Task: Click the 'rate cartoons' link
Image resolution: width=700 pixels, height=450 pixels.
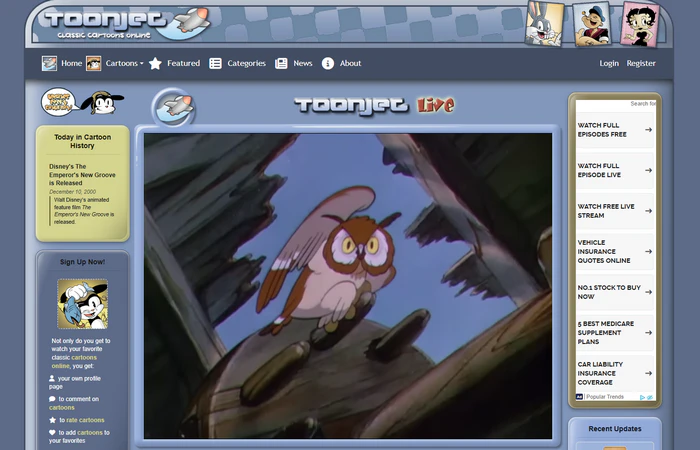Action: coord(85,420)
